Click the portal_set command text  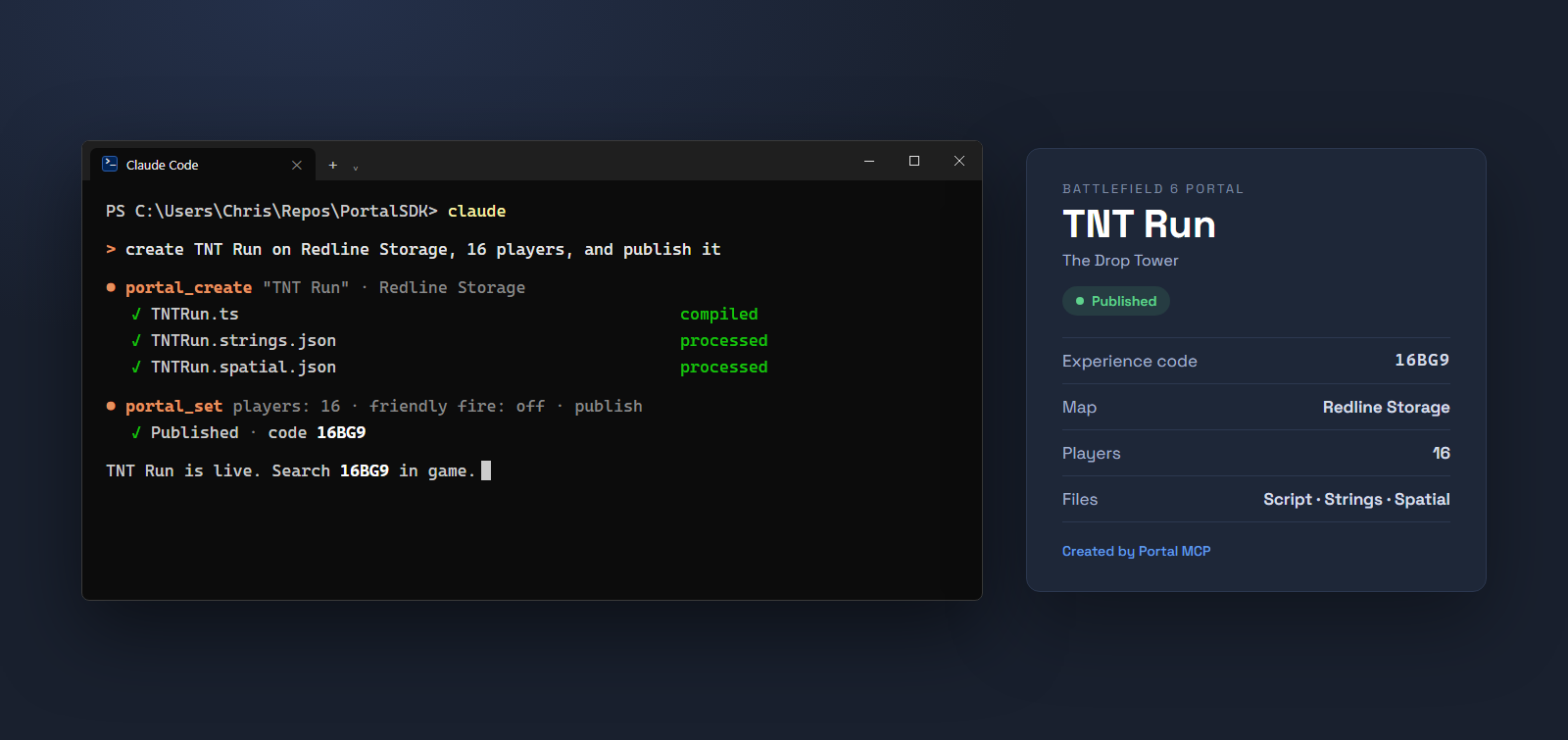point(173,406)
